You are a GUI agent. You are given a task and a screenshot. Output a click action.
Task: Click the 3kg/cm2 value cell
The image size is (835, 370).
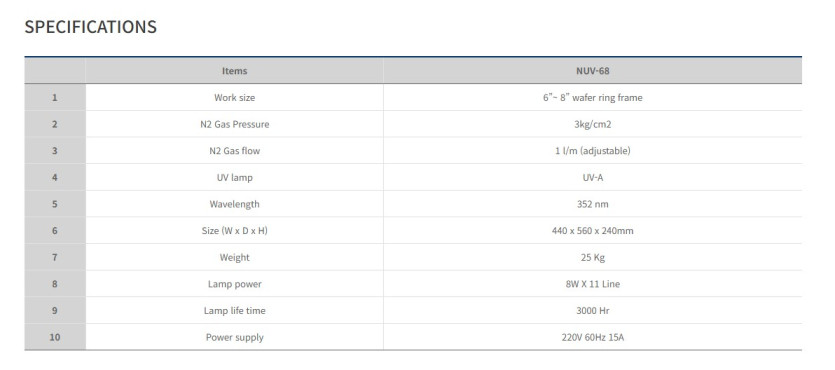(x=593, y=124)
